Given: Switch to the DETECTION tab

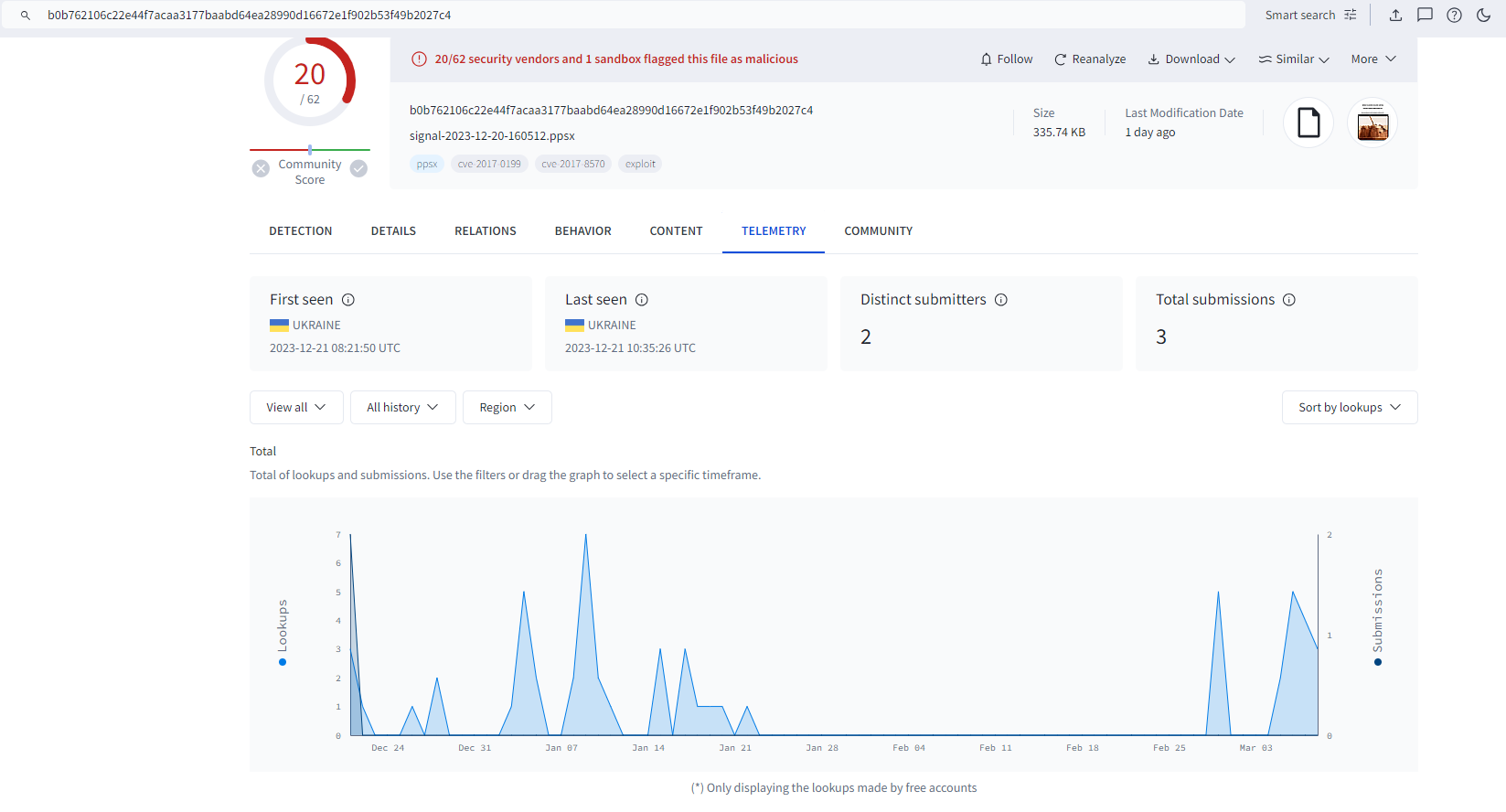Looking at the screenshot, I should (301, 231).
